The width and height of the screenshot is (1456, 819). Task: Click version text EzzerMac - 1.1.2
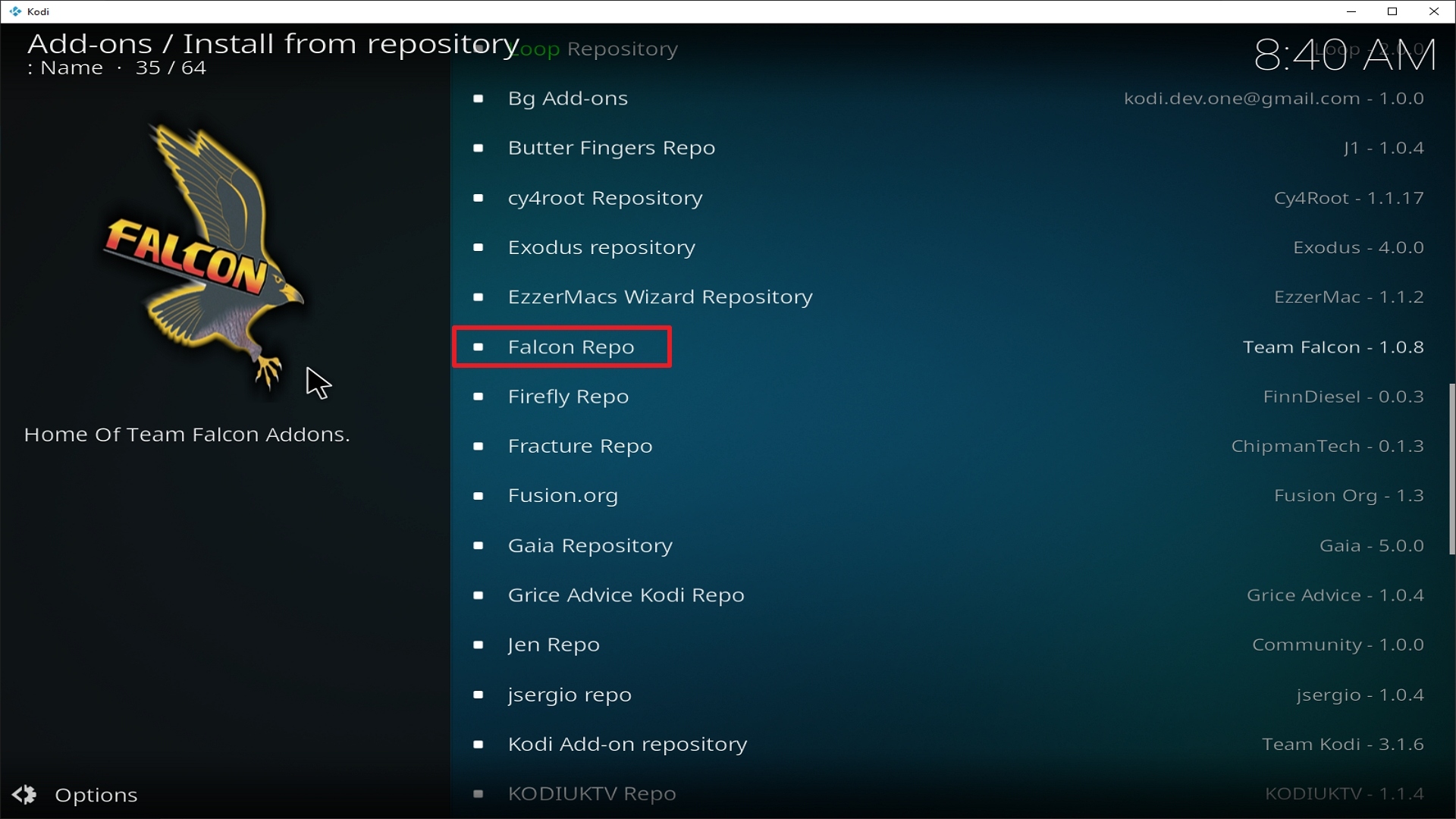point(1349,297)
